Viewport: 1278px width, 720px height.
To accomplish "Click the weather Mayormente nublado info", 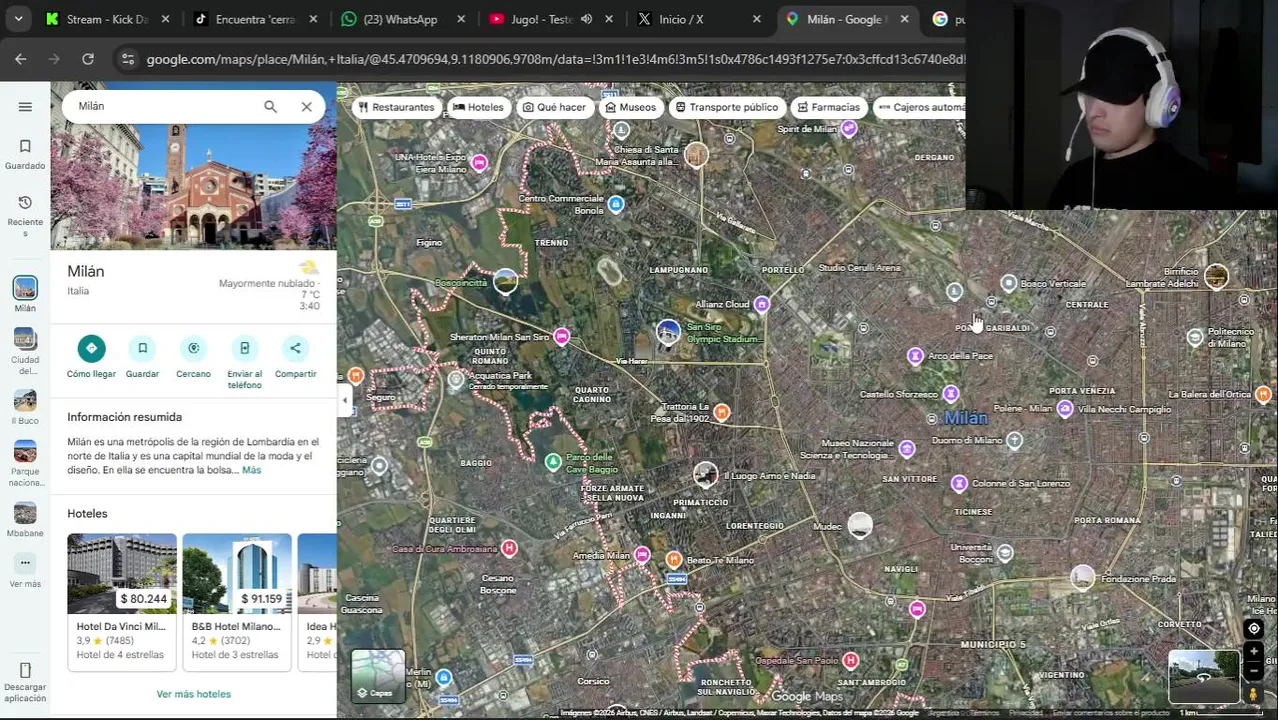I will click(x=269, y=284).
